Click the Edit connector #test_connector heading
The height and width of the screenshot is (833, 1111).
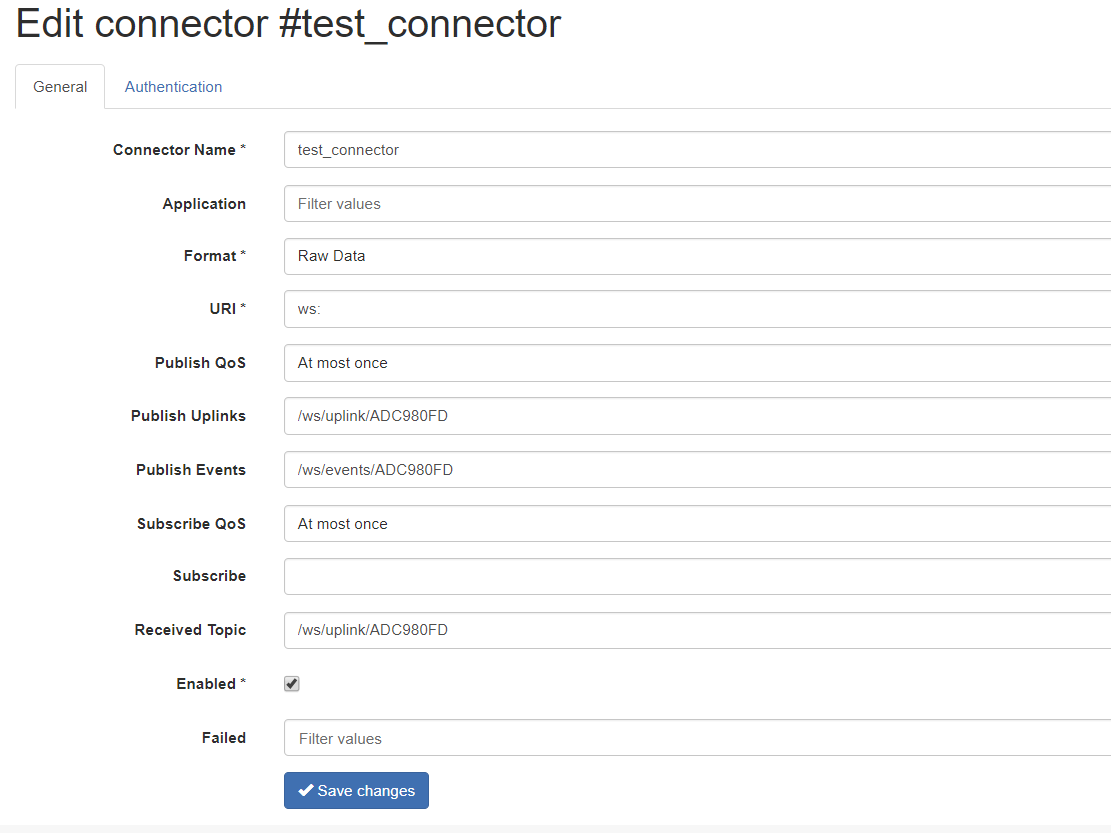(287, 24)
